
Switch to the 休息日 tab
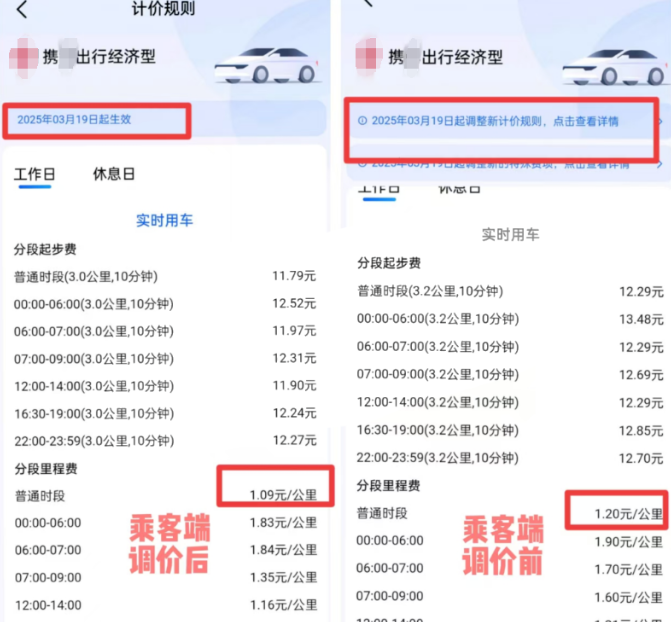point(113,174)
